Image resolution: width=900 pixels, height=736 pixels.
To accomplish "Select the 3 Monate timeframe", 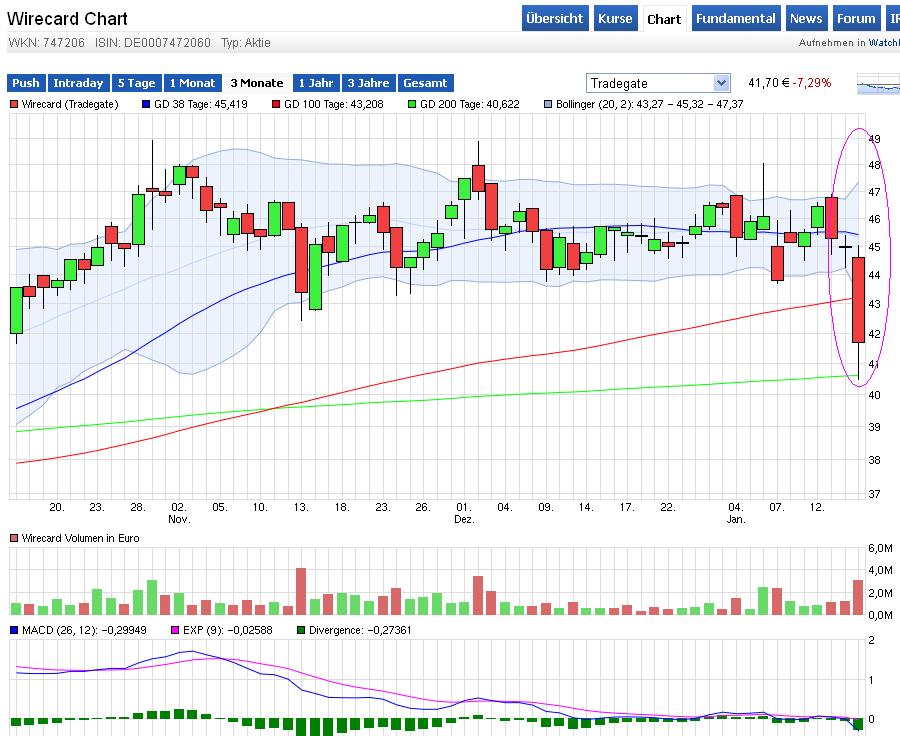I will [257, 83].
